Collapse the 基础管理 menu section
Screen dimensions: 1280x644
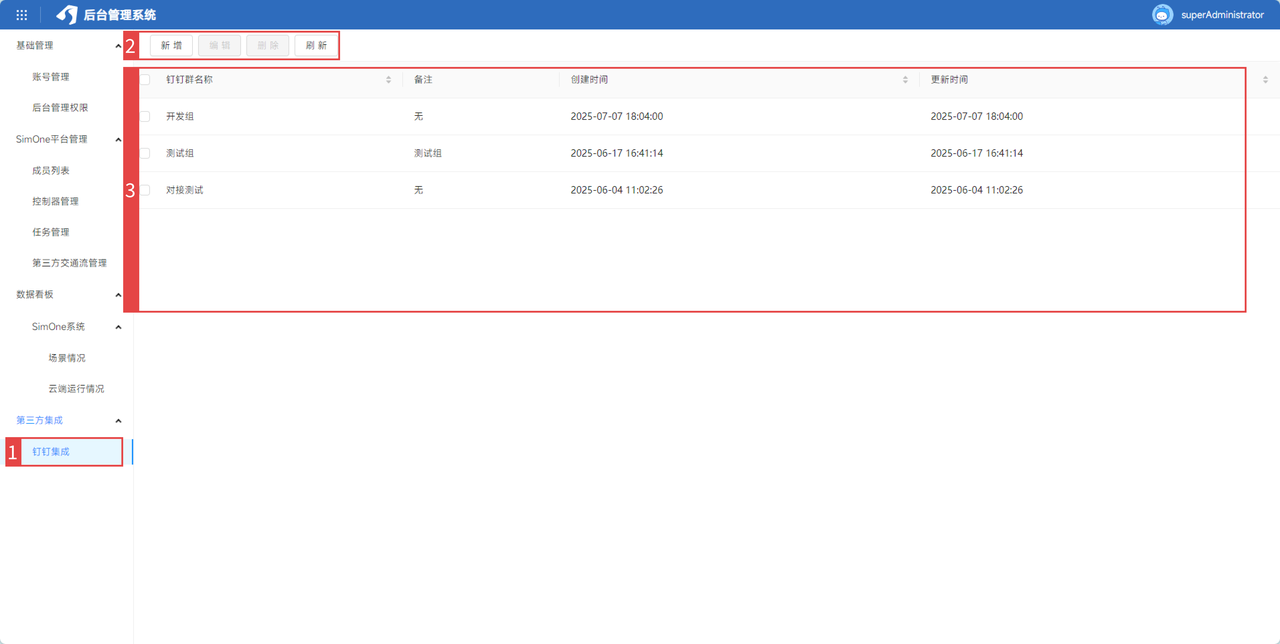[118, 46]
